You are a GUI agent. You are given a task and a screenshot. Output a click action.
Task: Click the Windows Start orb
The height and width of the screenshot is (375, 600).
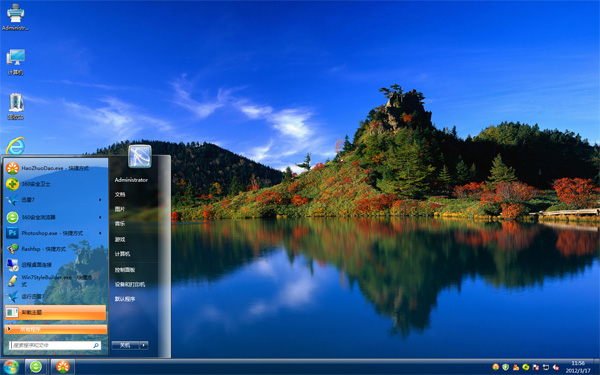[x=11, y=367]
